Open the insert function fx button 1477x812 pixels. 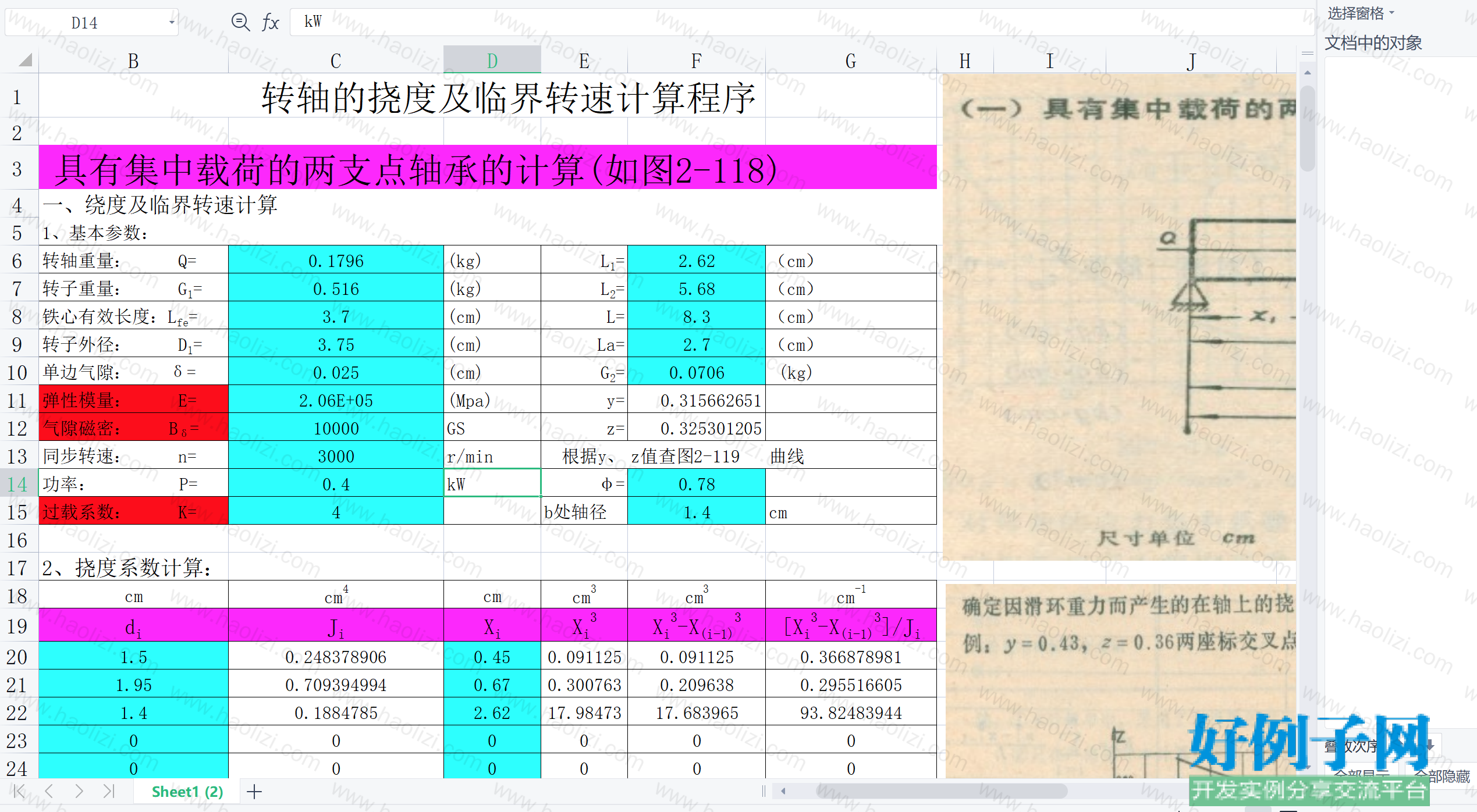pos(270,22)
